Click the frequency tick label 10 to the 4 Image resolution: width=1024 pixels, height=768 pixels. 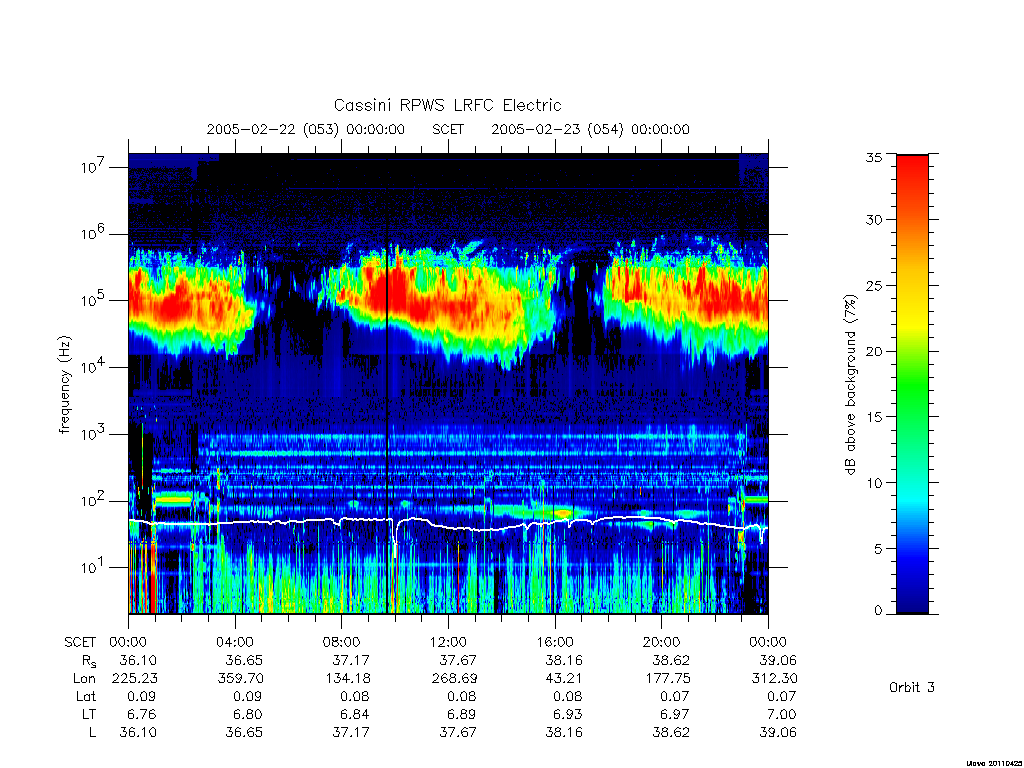pyautogui.click(x=93, y=366)
